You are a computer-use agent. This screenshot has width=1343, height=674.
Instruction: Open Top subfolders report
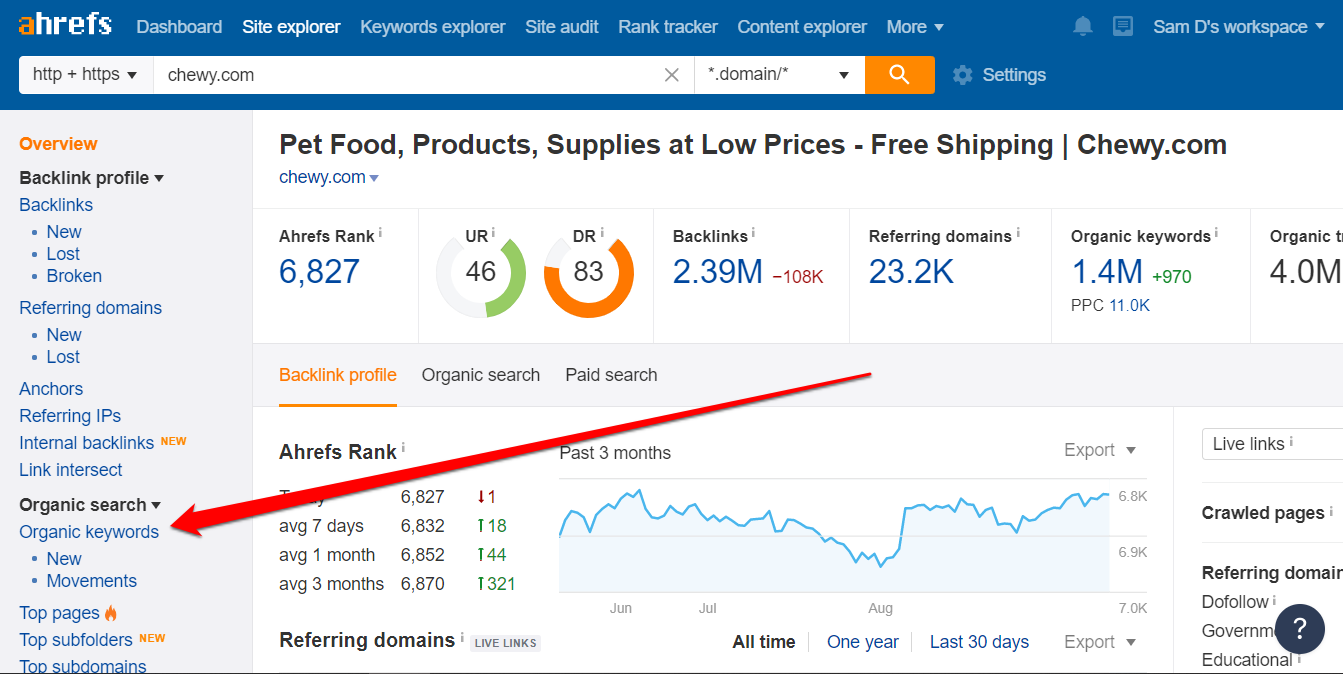[76, 640]
